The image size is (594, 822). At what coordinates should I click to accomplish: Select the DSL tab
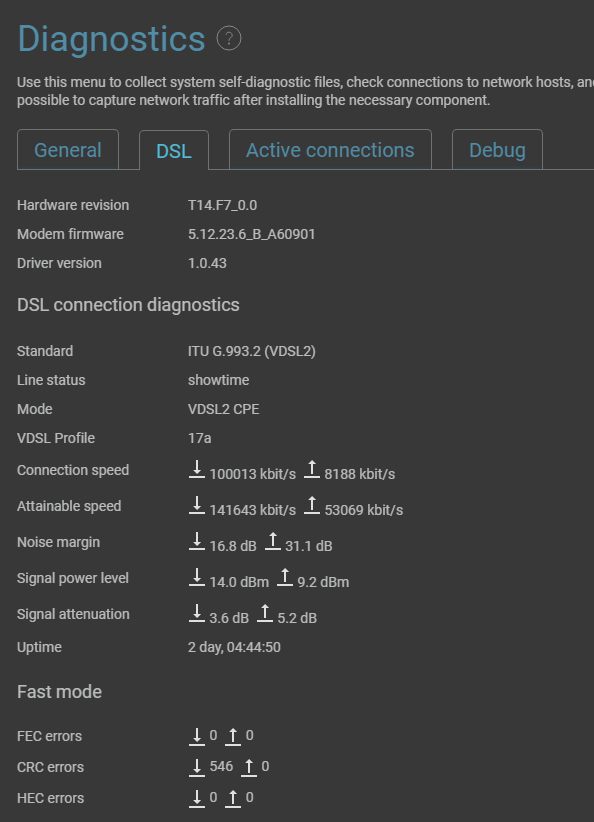click(174, 151)
